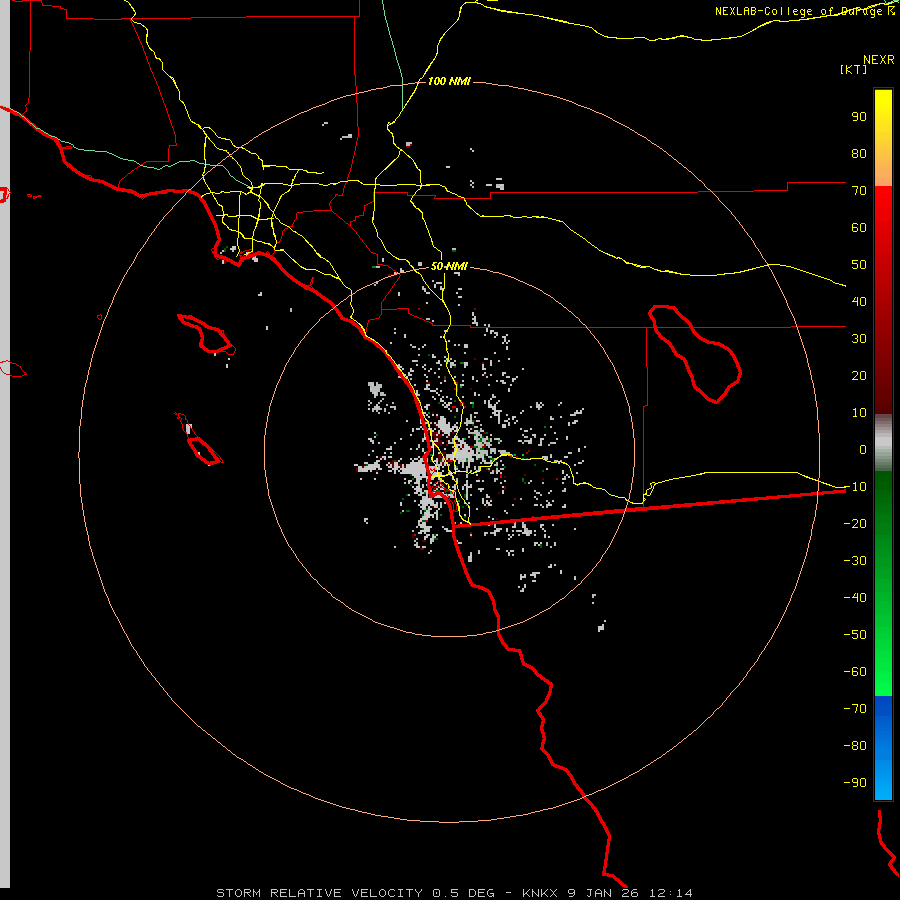Pick the gray zero-velocity segment of the color bar

point(883,443)
